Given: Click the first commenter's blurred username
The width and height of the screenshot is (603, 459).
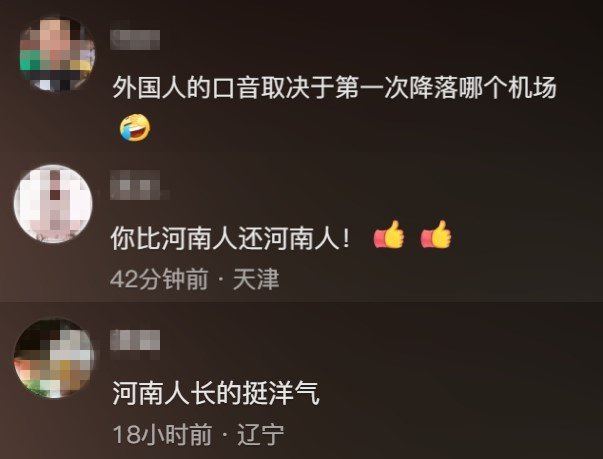Looking at the screenshot, I should click(x=135, y=40).
